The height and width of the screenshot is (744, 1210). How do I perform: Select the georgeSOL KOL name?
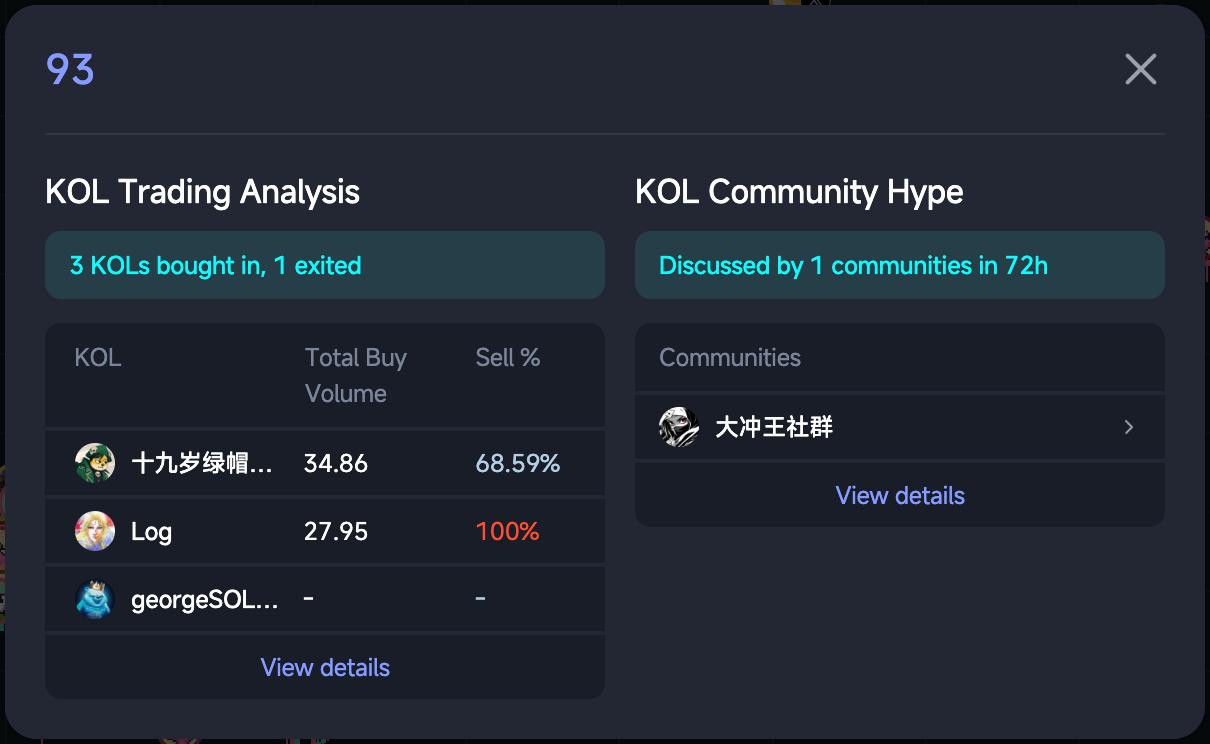(205, 599)
